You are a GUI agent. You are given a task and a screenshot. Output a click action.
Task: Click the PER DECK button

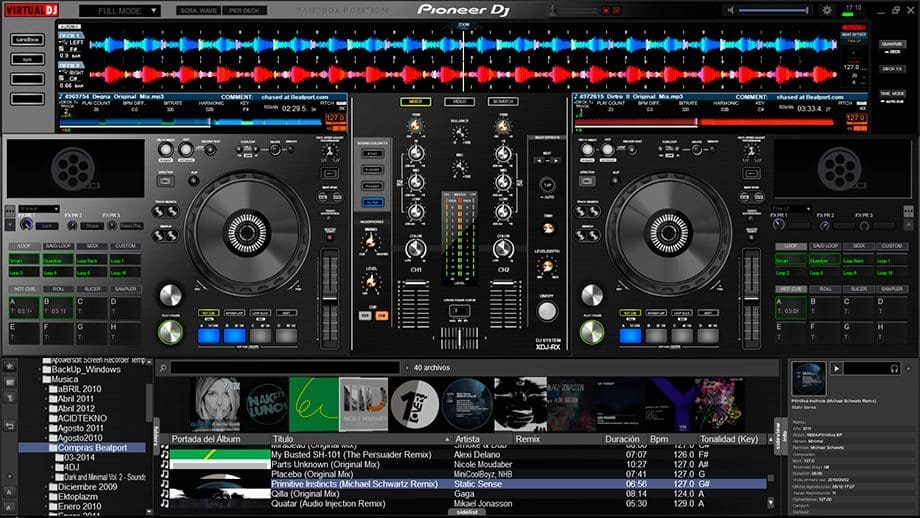tap(245, 11)
